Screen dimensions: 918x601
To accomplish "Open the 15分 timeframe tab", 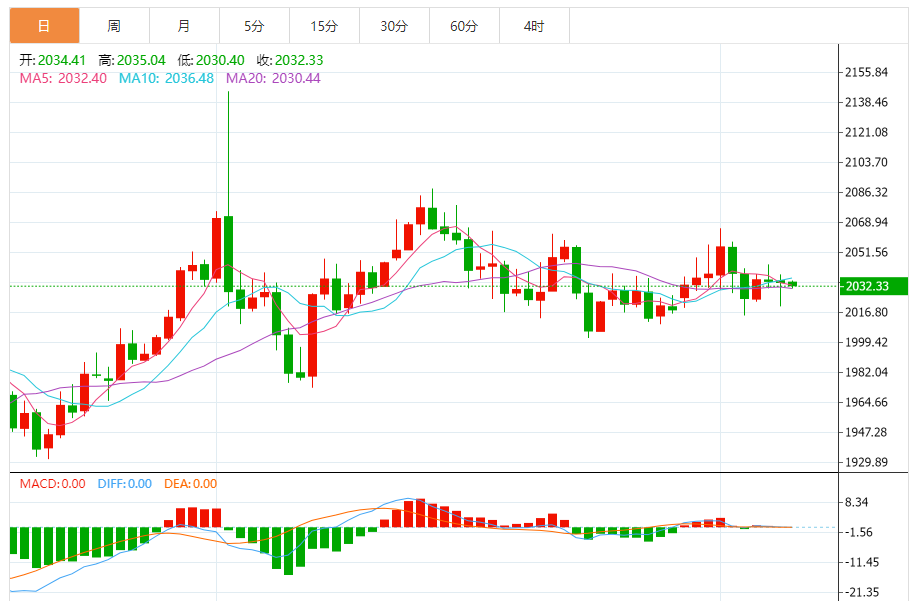I will [x=324, y=26].
